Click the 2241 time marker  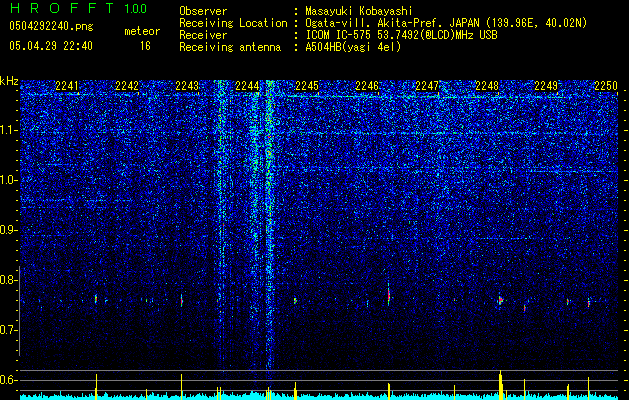(67, 86)
